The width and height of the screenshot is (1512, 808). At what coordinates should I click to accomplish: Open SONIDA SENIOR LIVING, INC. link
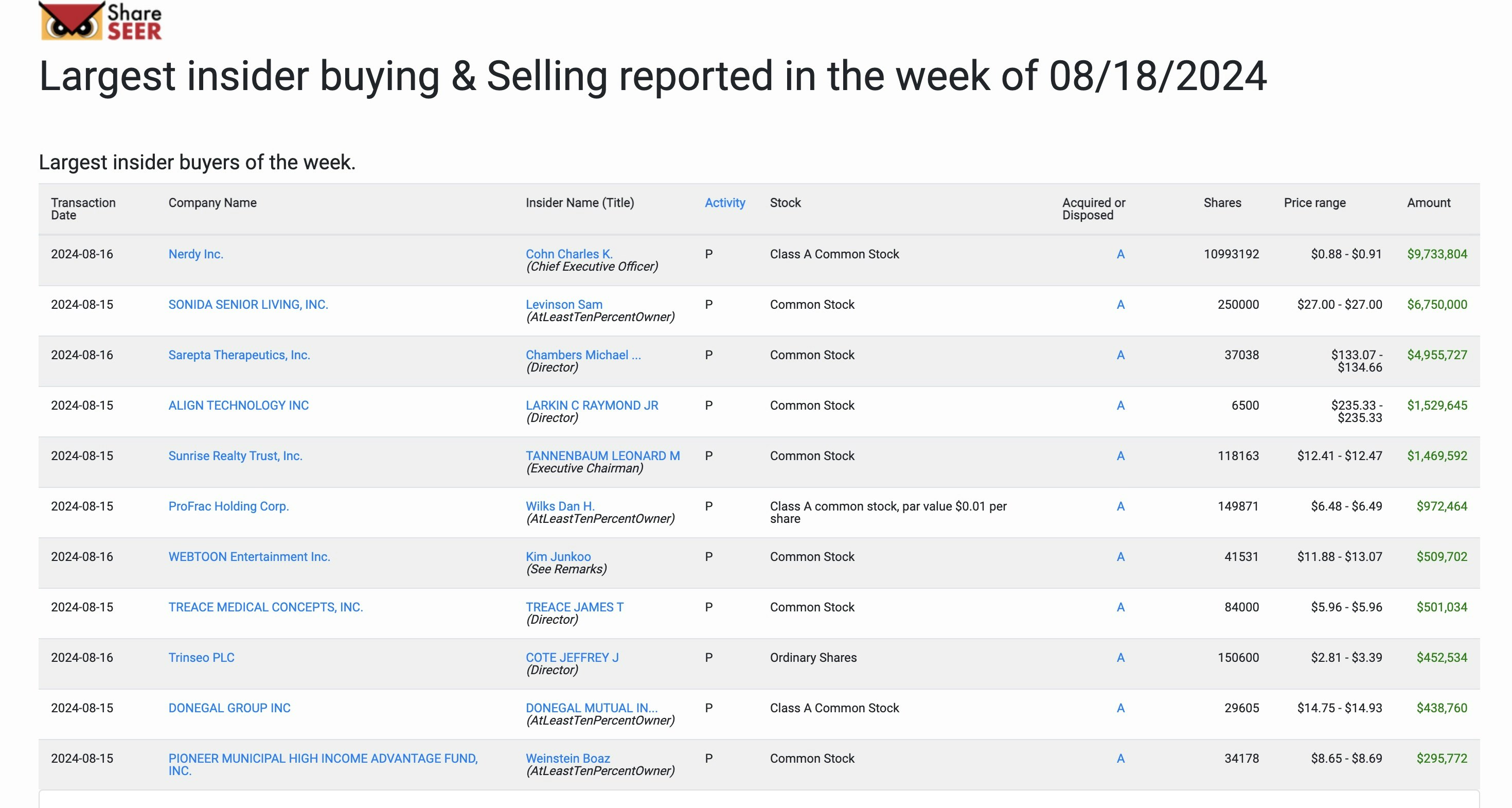(x=247, y=304)
